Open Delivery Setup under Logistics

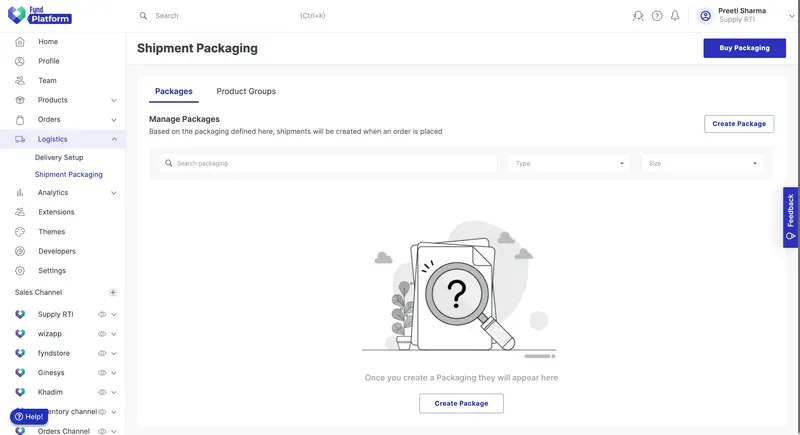pyautogui.click(x=59, y=158)
